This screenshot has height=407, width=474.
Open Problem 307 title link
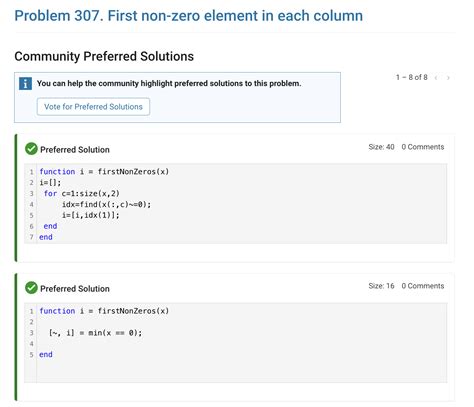(189, 16)
